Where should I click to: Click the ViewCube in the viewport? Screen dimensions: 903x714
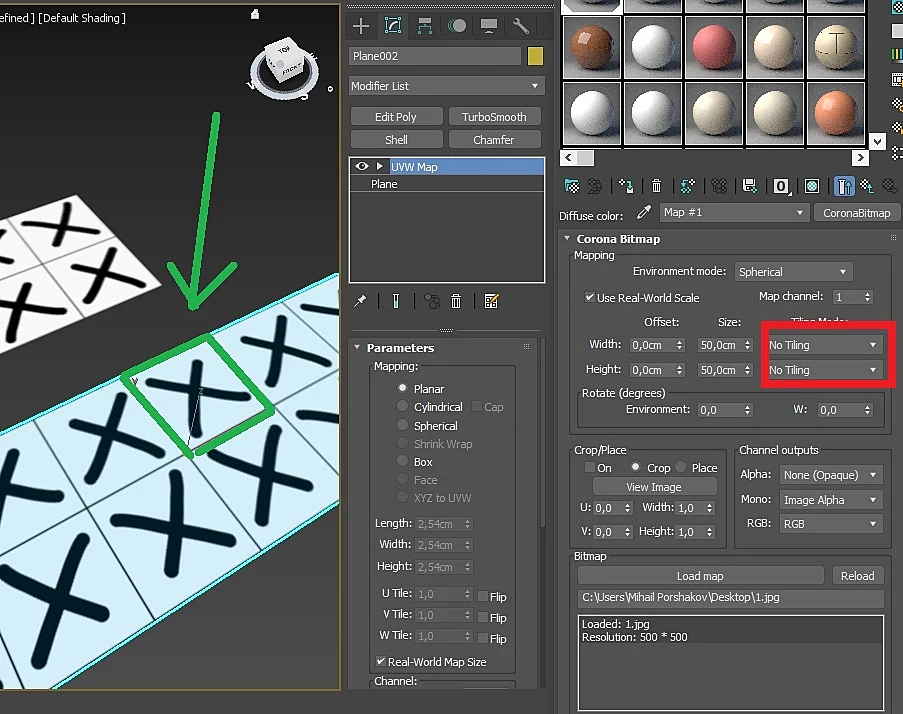(284, 60)
